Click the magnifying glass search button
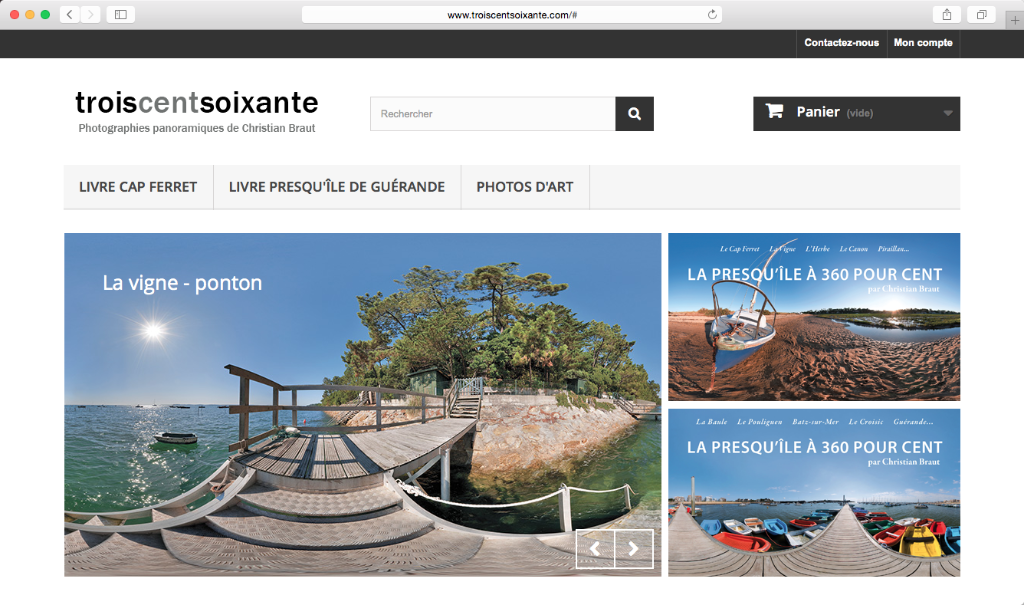 (634, 114)
